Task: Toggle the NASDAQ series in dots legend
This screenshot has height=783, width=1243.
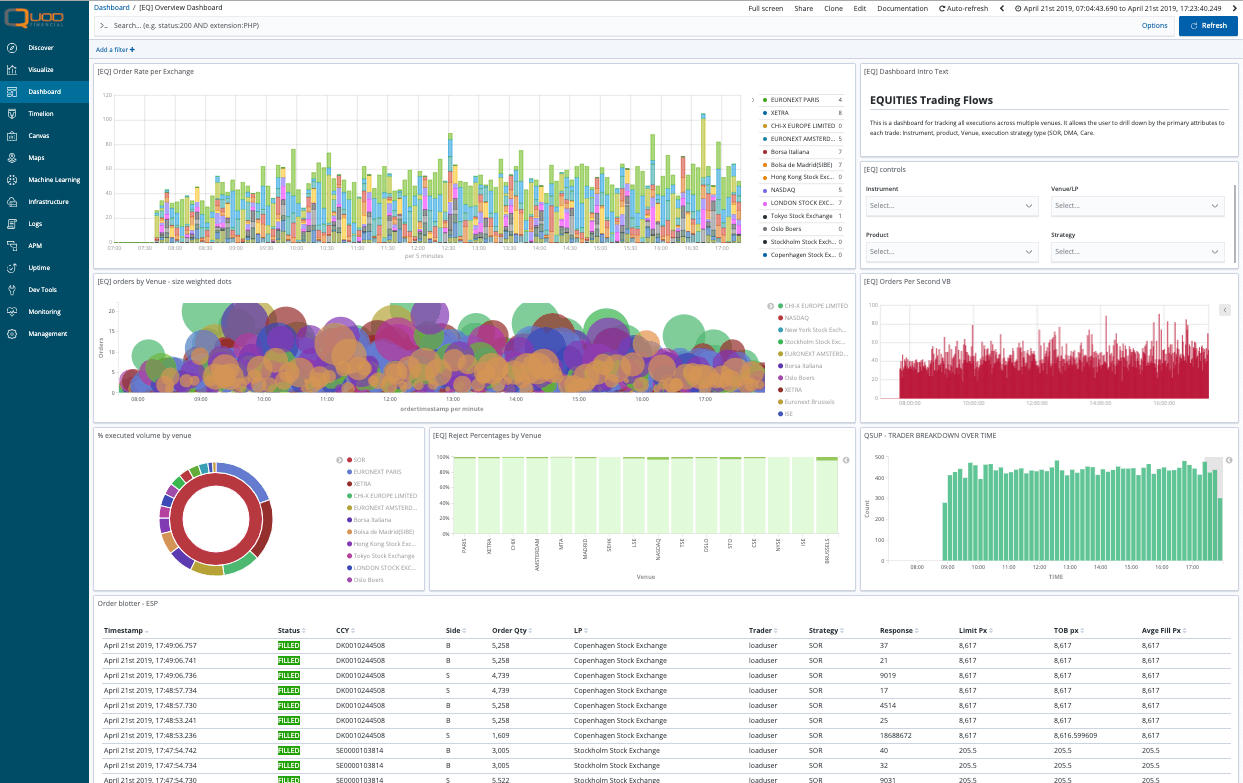Action: pyautogui.click(x=796, y=318)
